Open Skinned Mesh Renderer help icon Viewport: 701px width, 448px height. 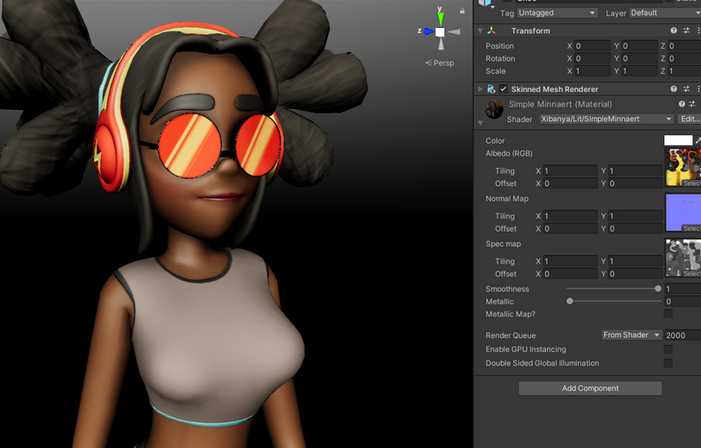tap(673, 89)
